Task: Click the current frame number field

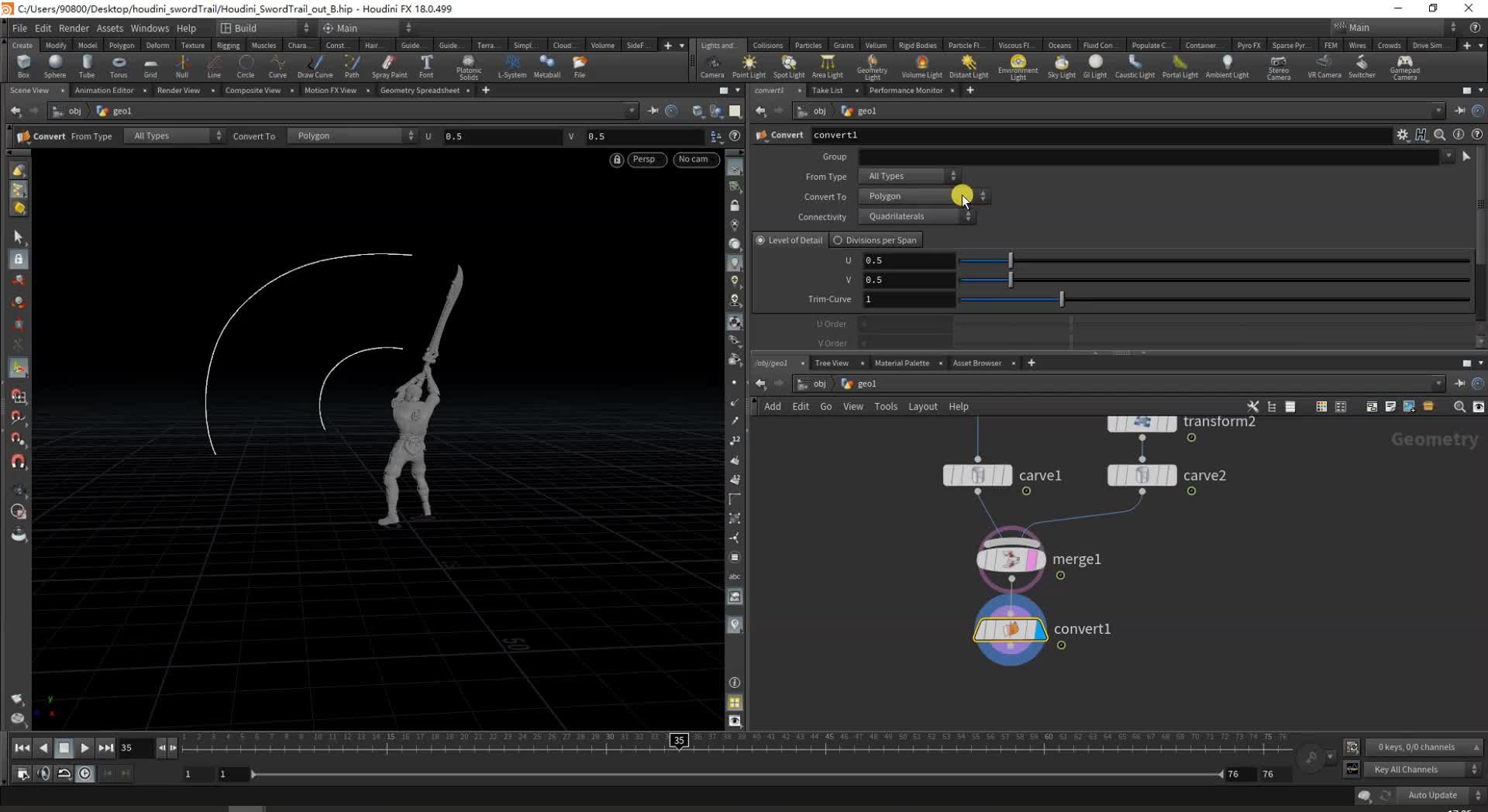Action: (135, 748)
